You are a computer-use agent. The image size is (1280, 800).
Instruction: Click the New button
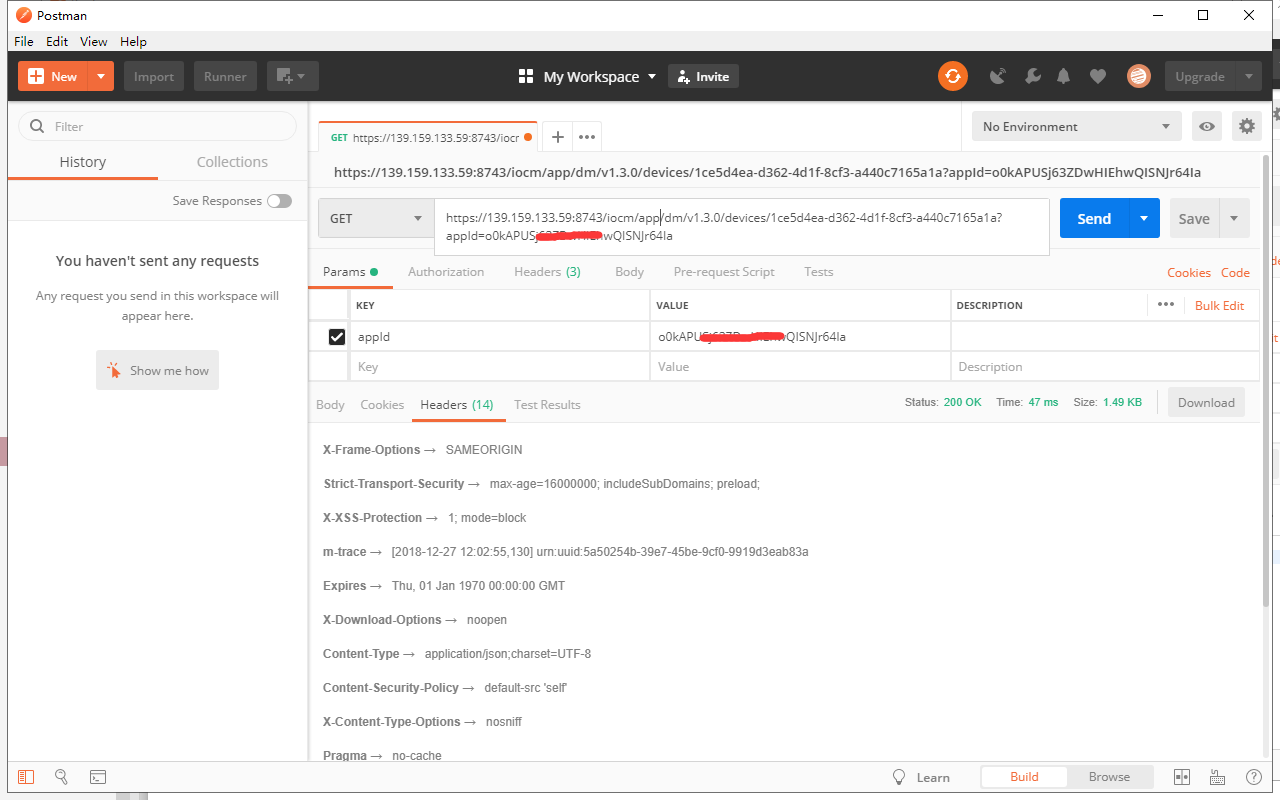[53, 76]
